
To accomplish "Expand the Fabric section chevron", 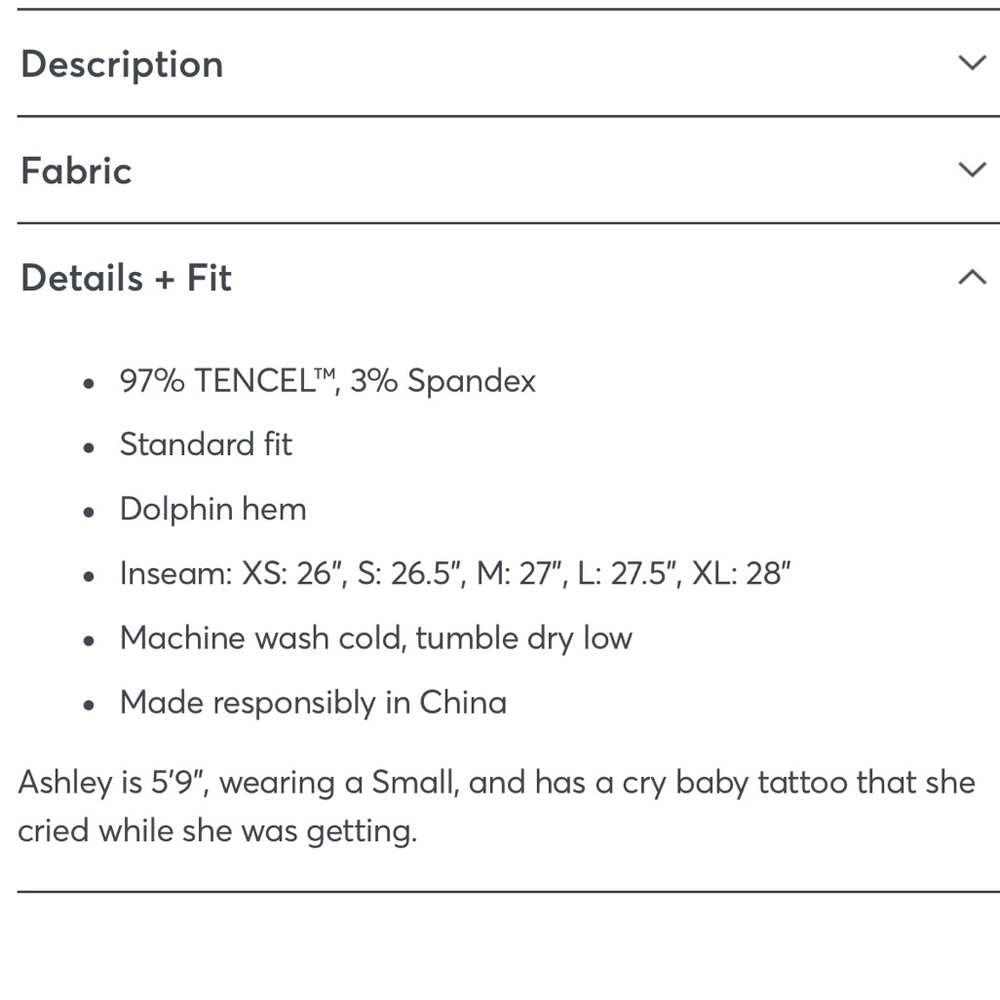I will point(972,170).
